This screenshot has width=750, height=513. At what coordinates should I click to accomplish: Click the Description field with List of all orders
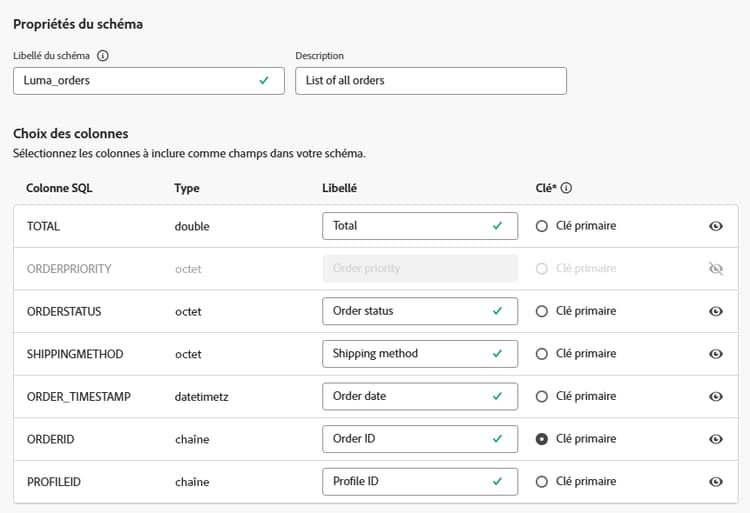(430, 81)
